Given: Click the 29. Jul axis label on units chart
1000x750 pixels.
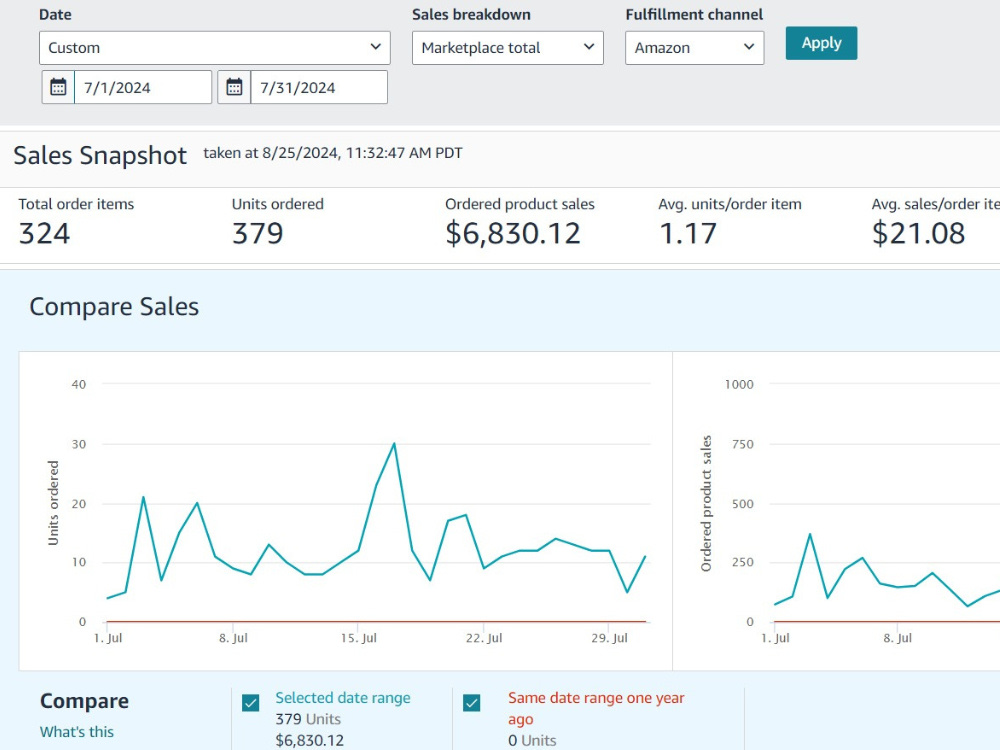Looking at the screenshot, I should click(x=610, y=638).
